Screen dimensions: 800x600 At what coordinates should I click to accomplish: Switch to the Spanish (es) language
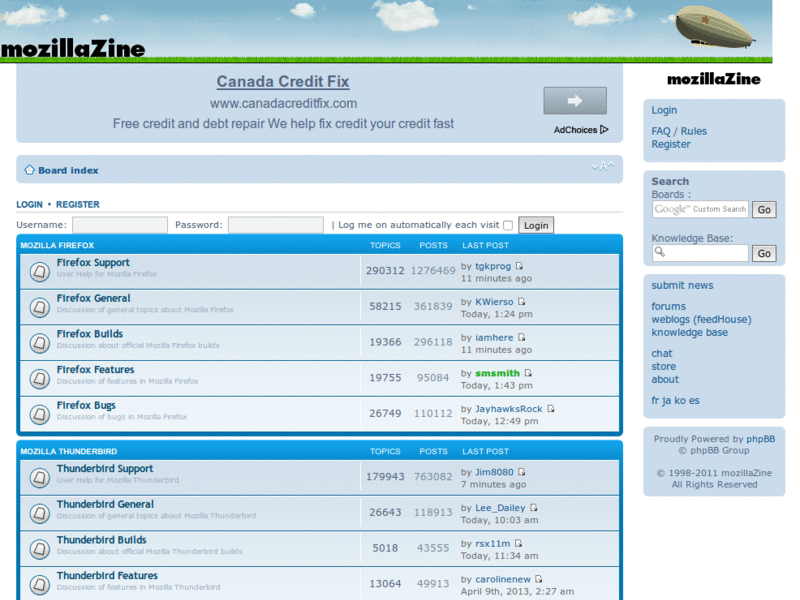[x=694, y=401]
